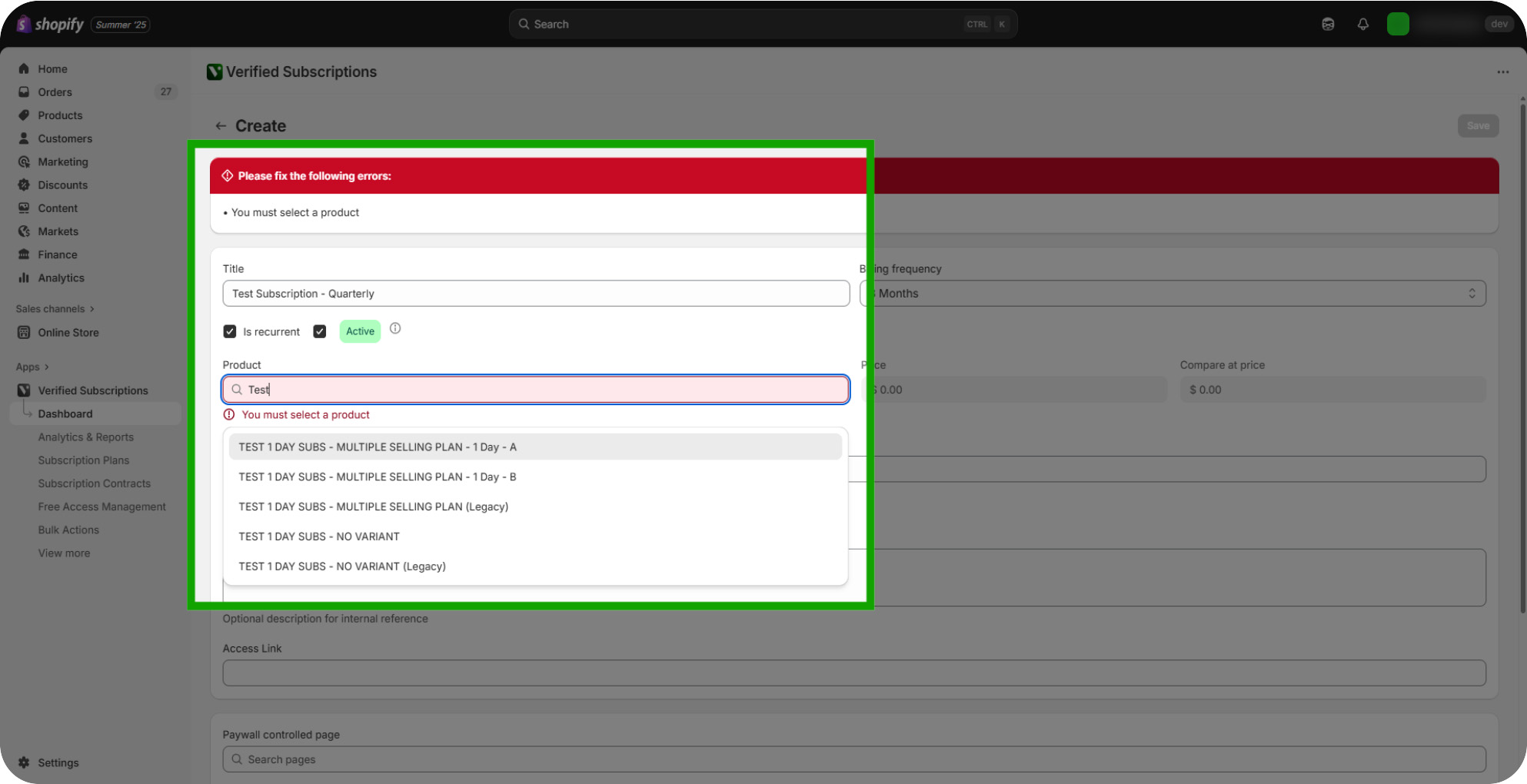Image resolution: width=1527 pixels, height=784 pixels.
Task: Select TEST 1 DAY SUBS - NO VARIANT option
Action: click(x=535, y=537)
